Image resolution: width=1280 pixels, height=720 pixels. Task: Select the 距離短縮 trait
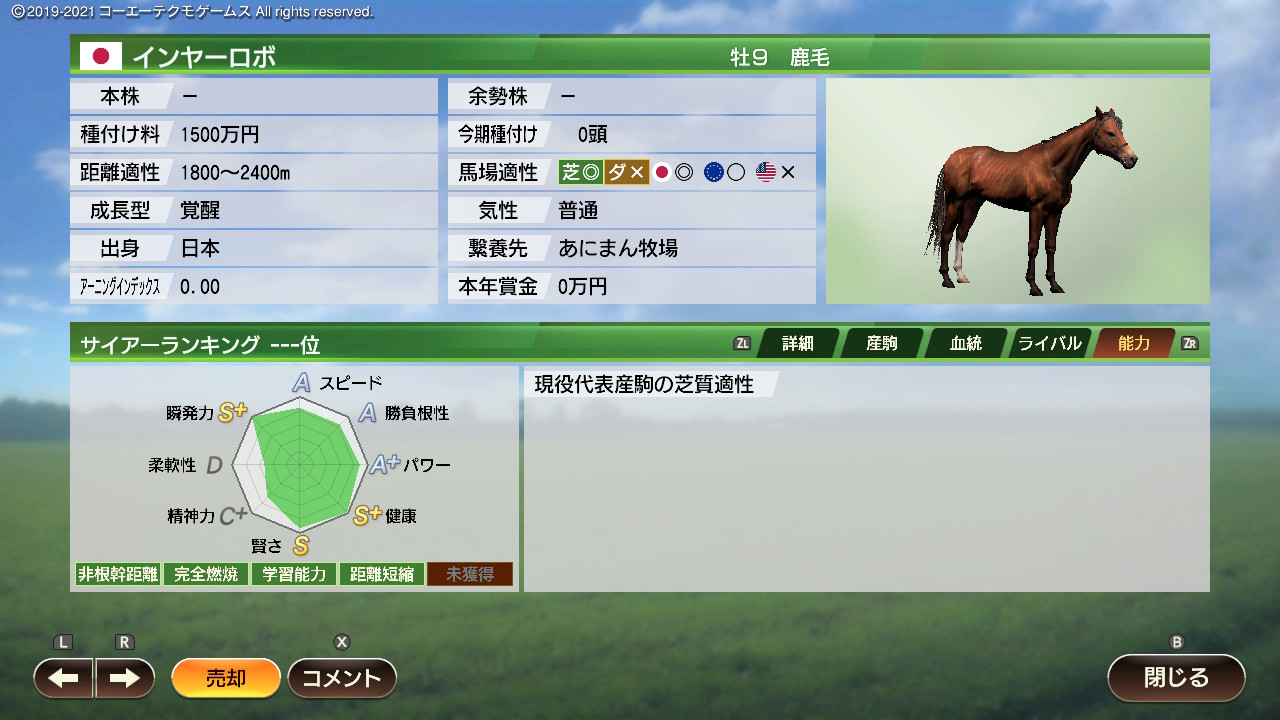[x=382, y=574]
